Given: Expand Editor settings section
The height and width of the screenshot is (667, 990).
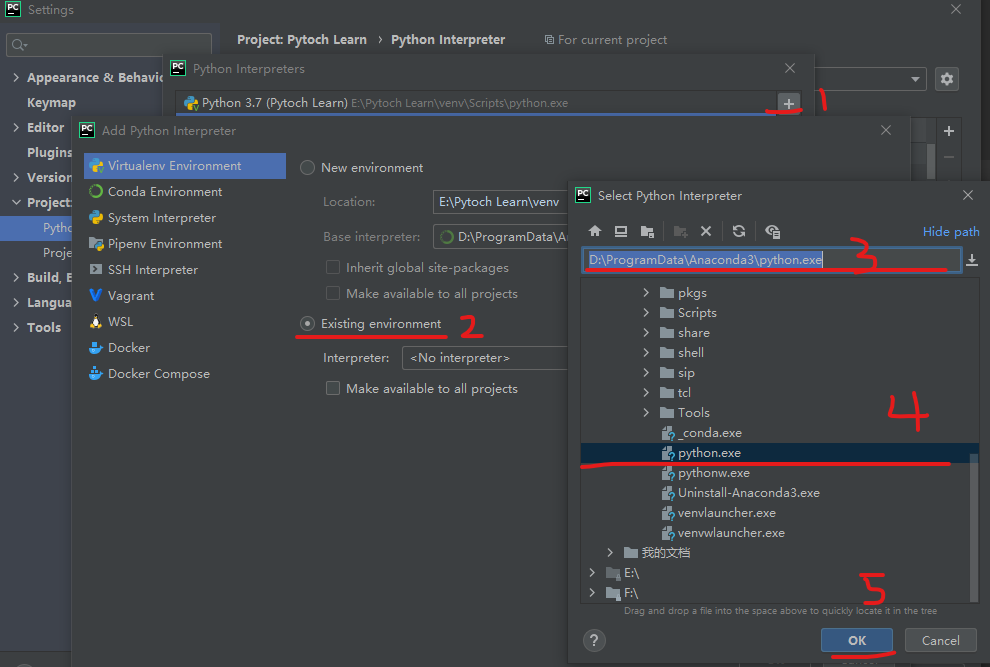Looking at the screenshot, I should point(16,127).
